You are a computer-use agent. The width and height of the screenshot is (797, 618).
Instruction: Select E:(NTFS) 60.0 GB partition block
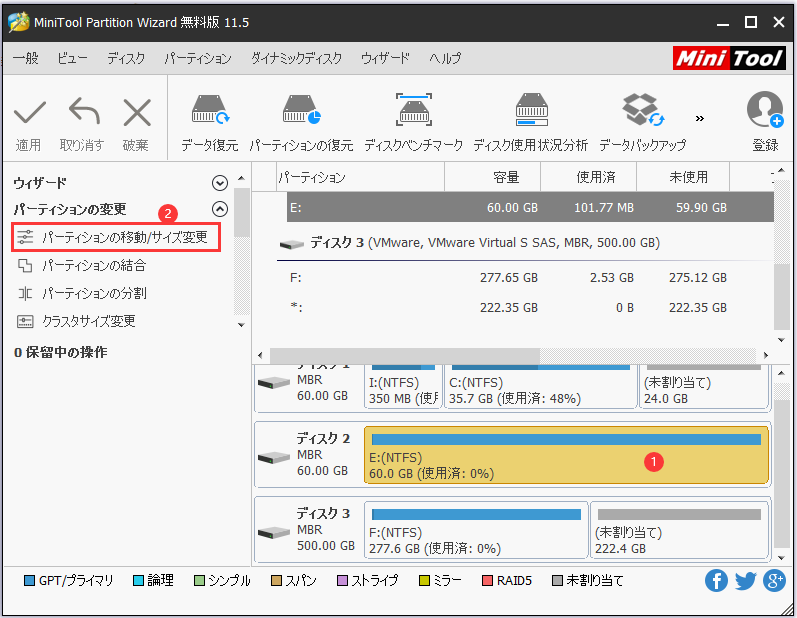566,455
